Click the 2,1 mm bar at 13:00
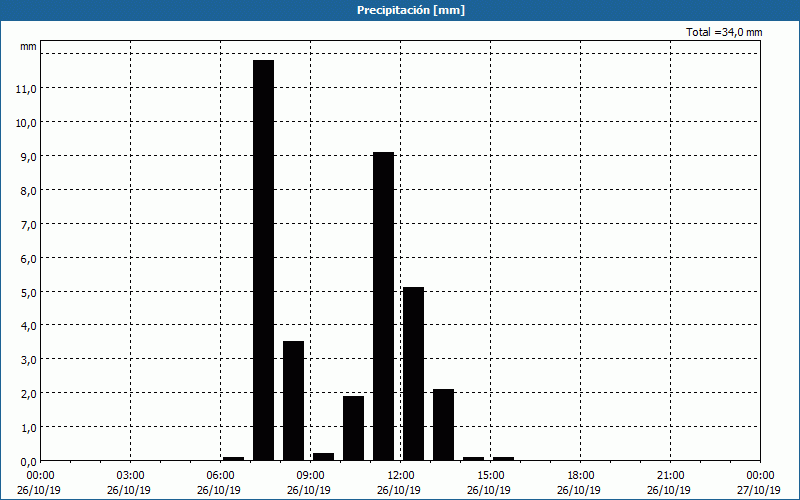 click(x=443, y=424)
